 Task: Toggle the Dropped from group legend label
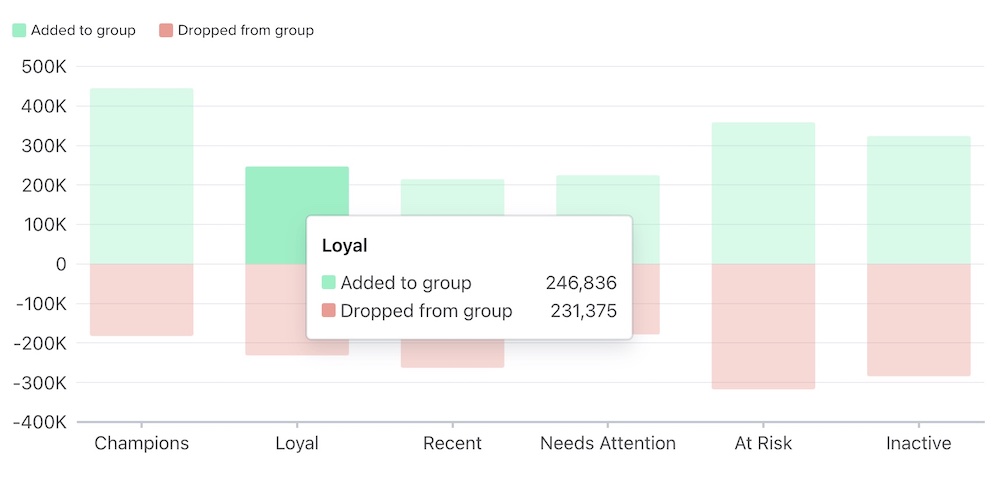[x=245, y=30]
